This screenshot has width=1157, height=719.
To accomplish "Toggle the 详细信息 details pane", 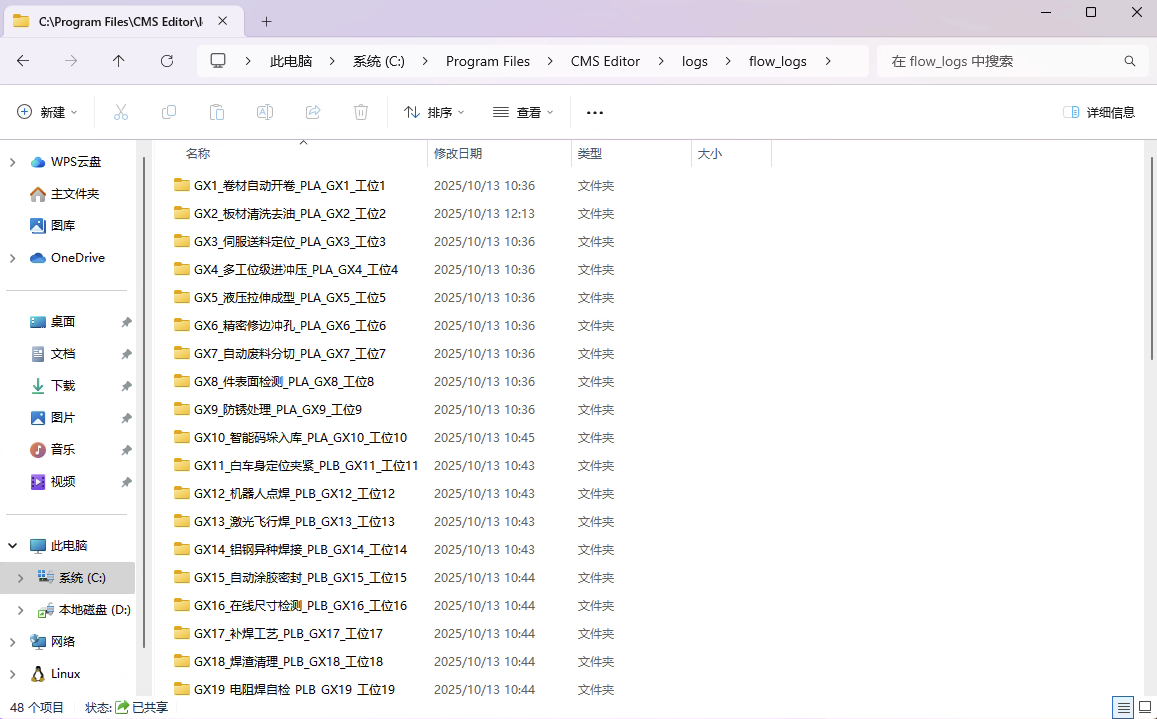I will point(1099,112).
